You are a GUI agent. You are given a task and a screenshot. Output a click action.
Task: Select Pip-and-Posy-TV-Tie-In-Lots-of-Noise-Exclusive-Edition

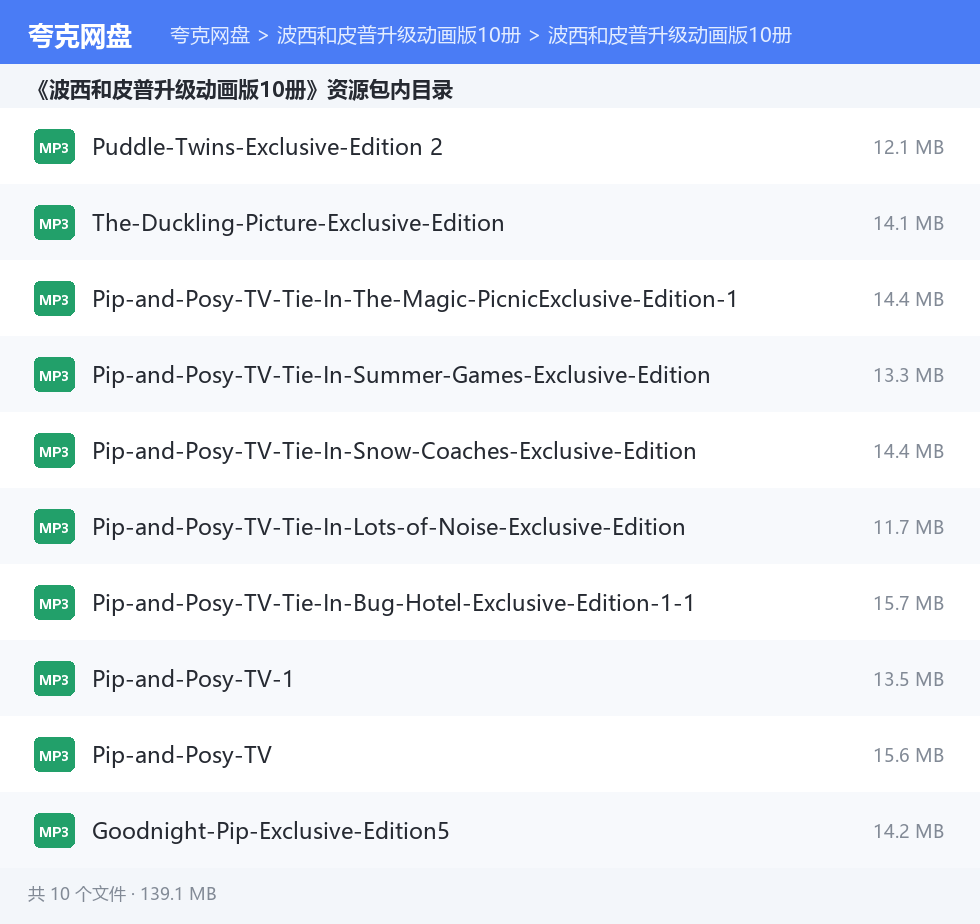click(x=389, y=527)
